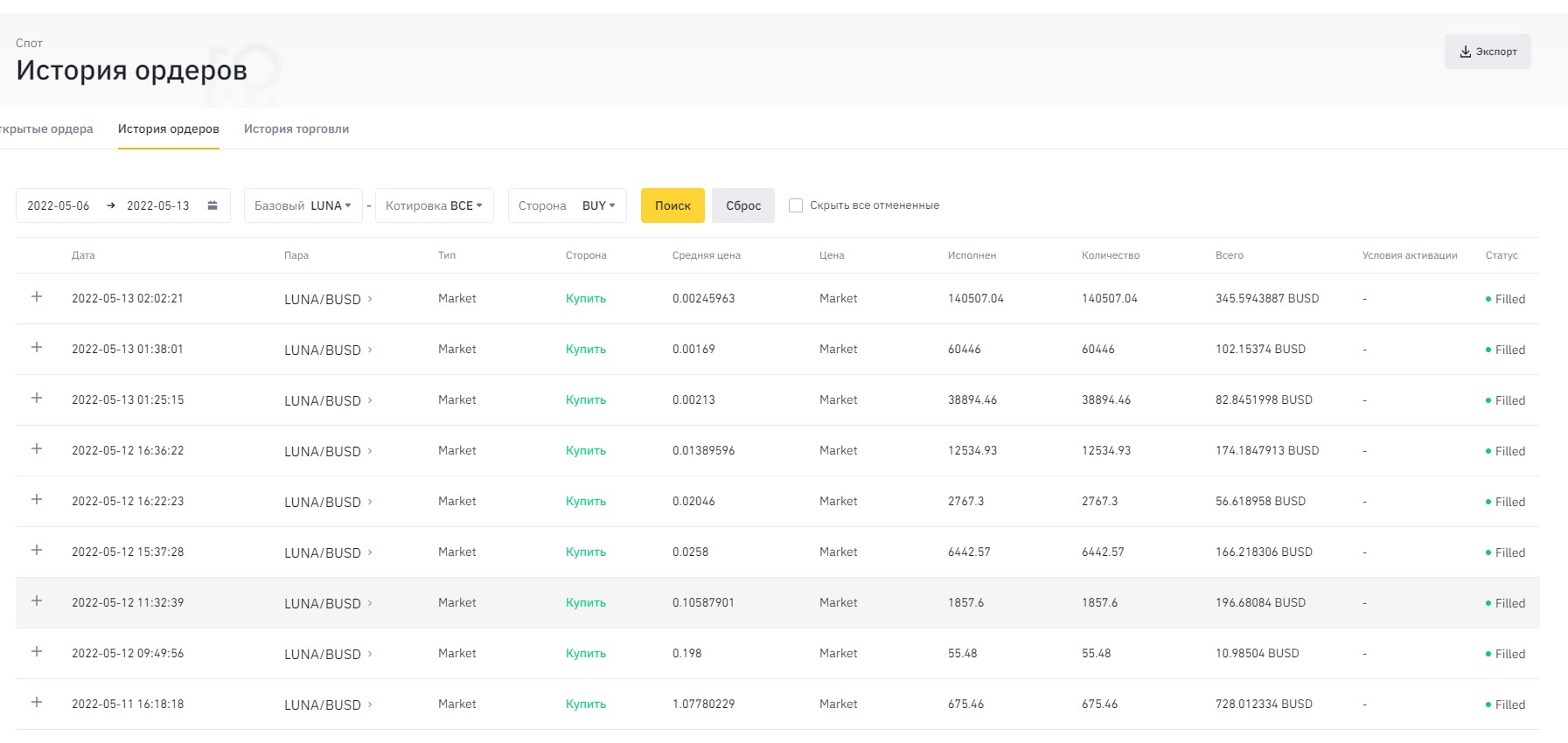The image size is (1568, 743).
Task: Click average price 0.10587901
Action: coord(704,602)
